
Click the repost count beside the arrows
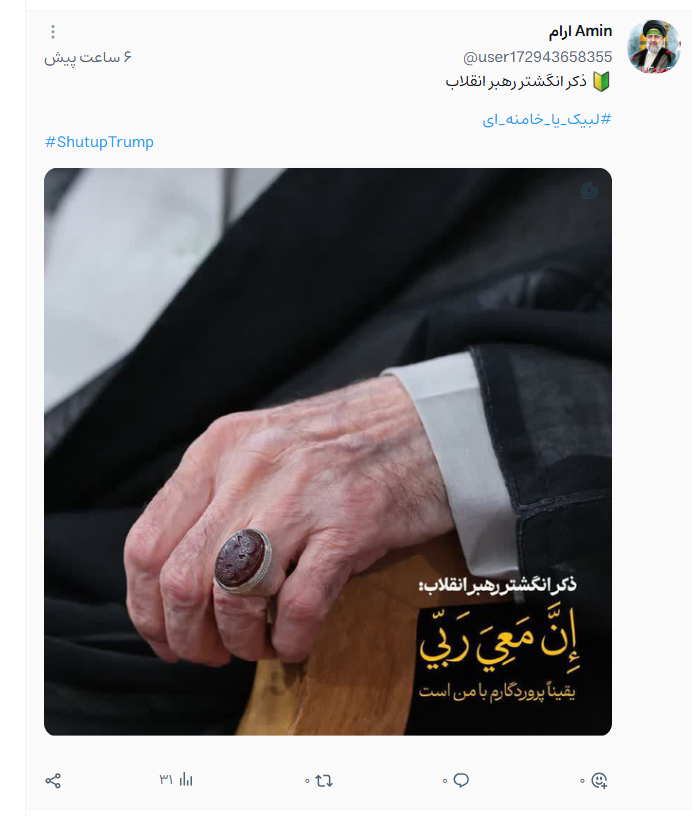(307, 781)
